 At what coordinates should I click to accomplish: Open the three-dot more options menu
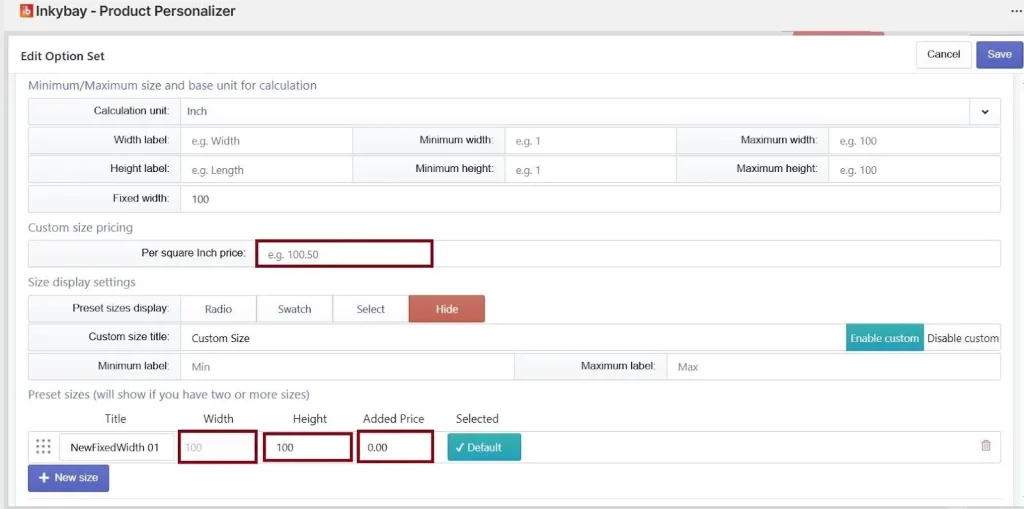click(x=1016, y=12)
